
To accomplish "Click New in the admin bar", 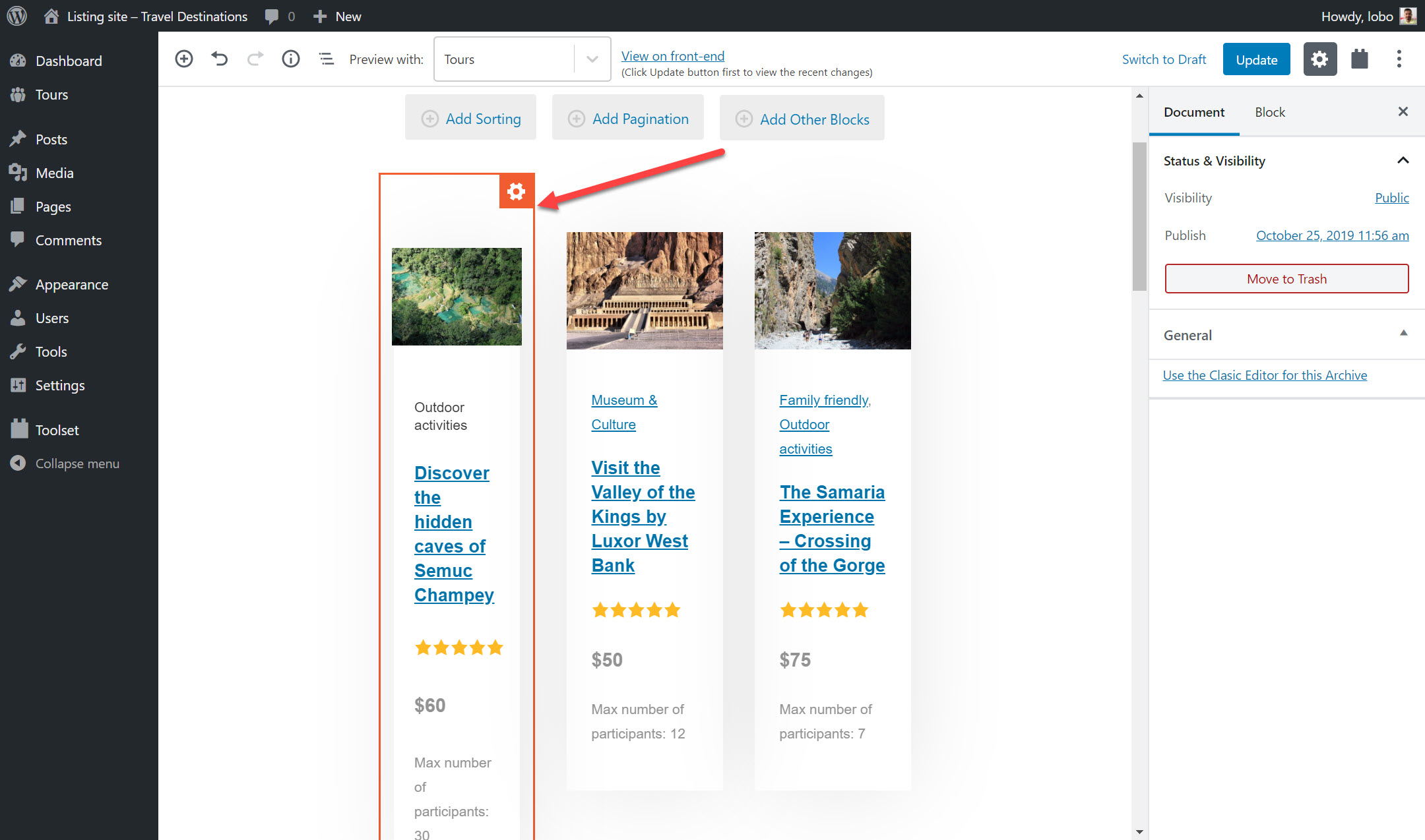I will coord(337,16).
